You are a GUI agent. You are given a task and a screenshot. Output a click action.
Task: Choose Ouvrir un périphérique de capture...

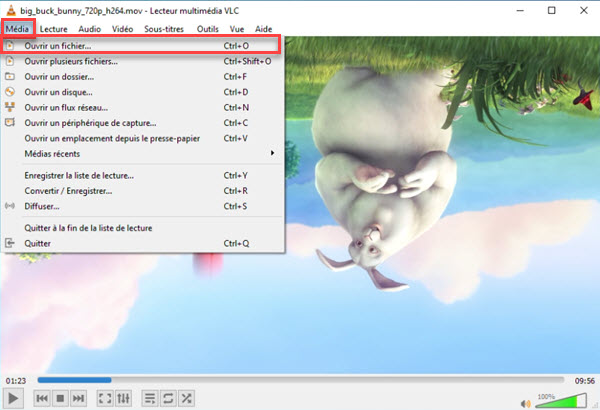pos(142,123)
